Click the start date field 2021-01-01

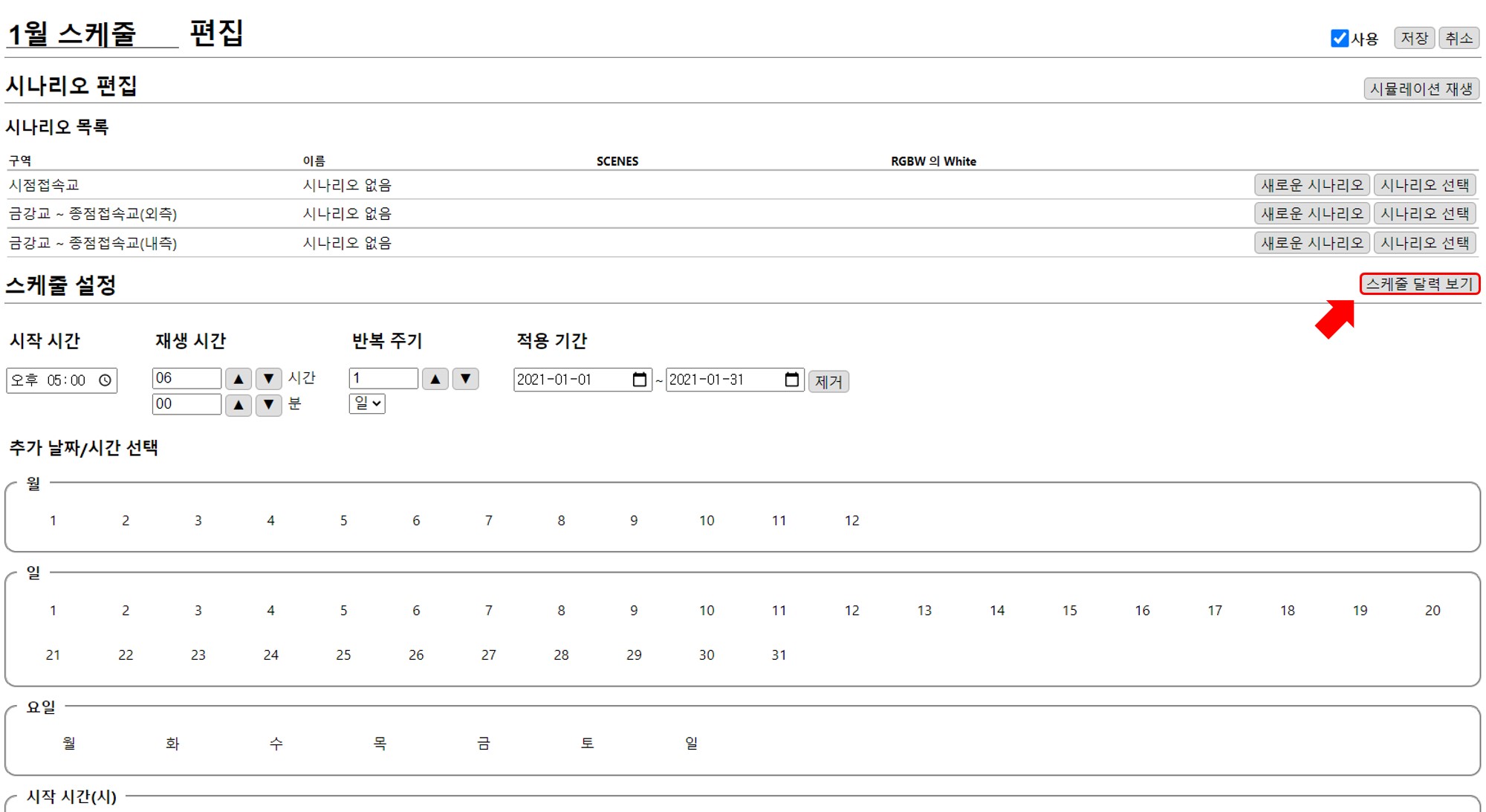click(x=583, y=380)
